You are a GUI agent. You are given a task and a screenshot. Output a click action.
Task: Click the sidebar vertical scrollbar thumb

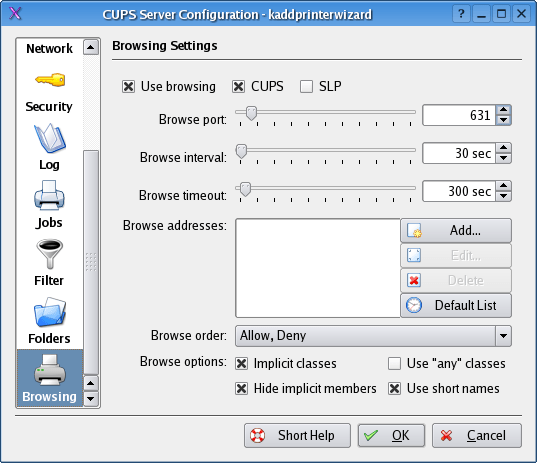91,262
